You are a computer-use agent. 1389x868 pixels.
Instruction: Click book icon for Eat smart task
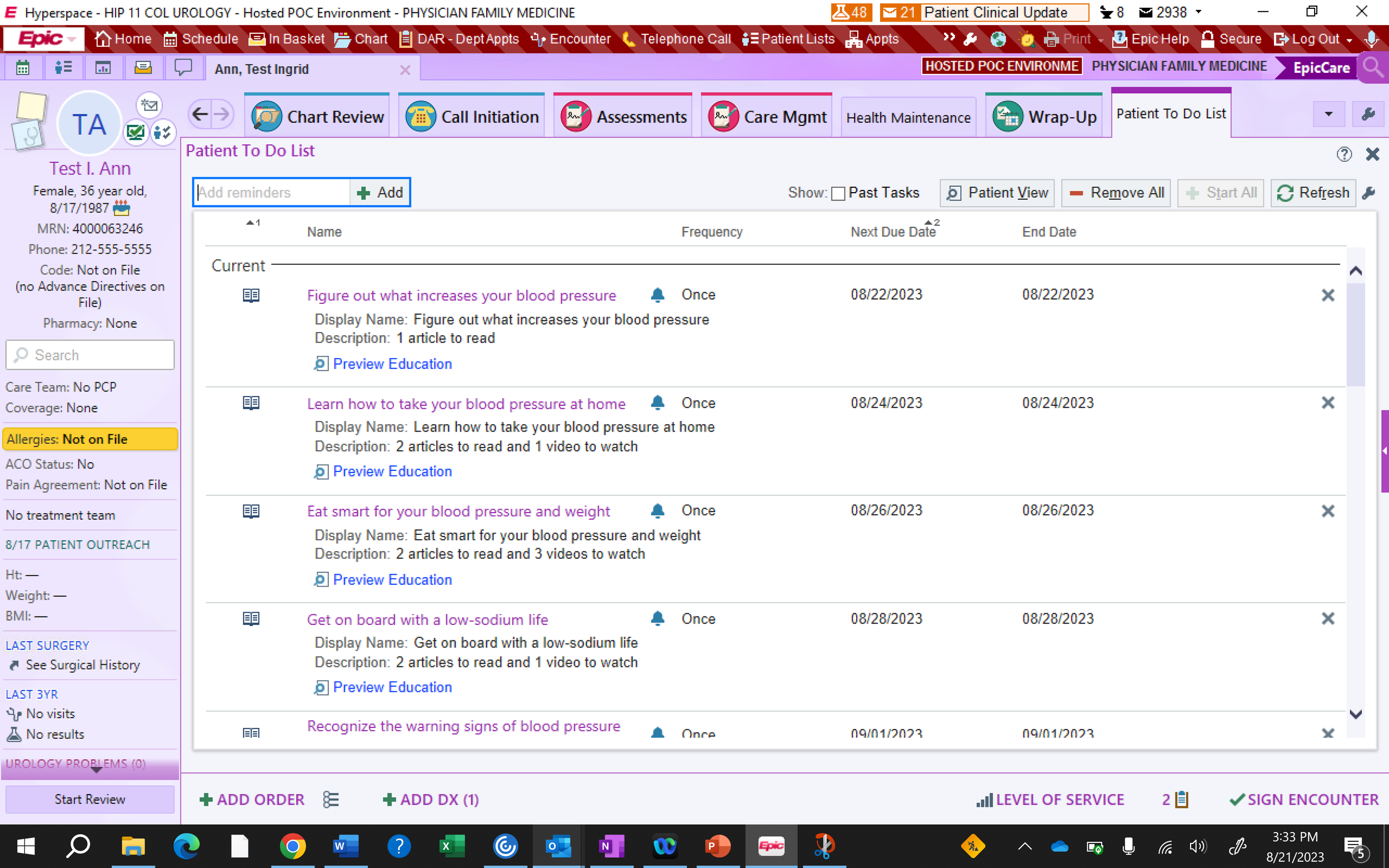[x=251, y=510]
